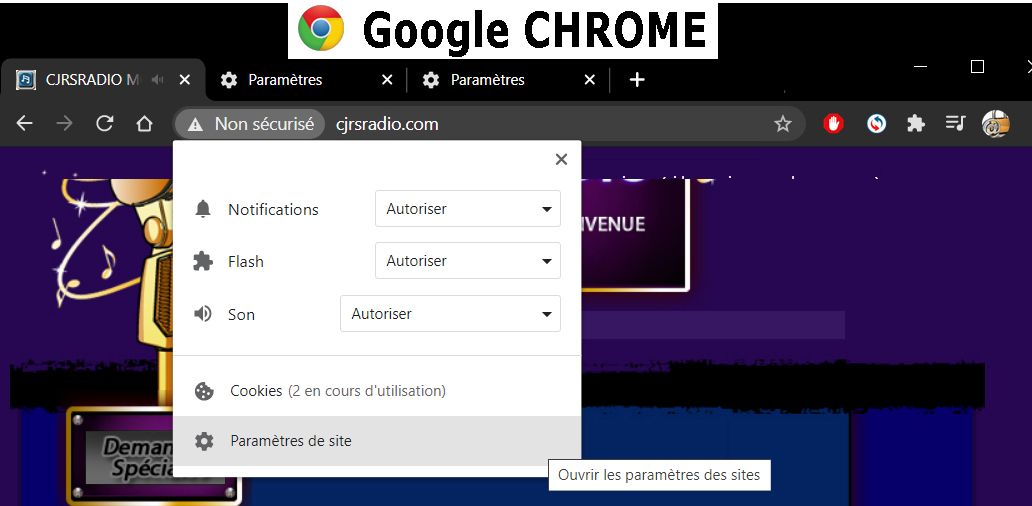Open Paramètres de site
Screen dimensions: 1032x506
[377, 441]
